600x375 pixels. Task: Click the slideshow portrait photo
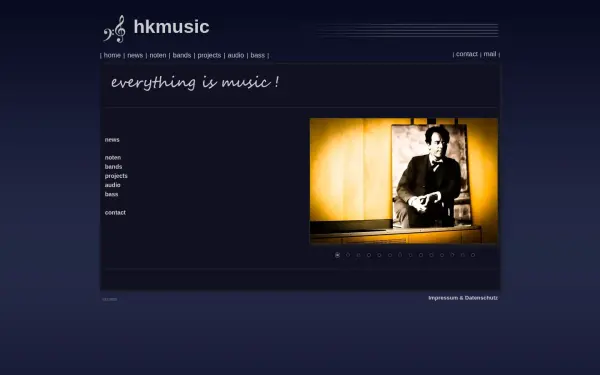click(404, 181)
